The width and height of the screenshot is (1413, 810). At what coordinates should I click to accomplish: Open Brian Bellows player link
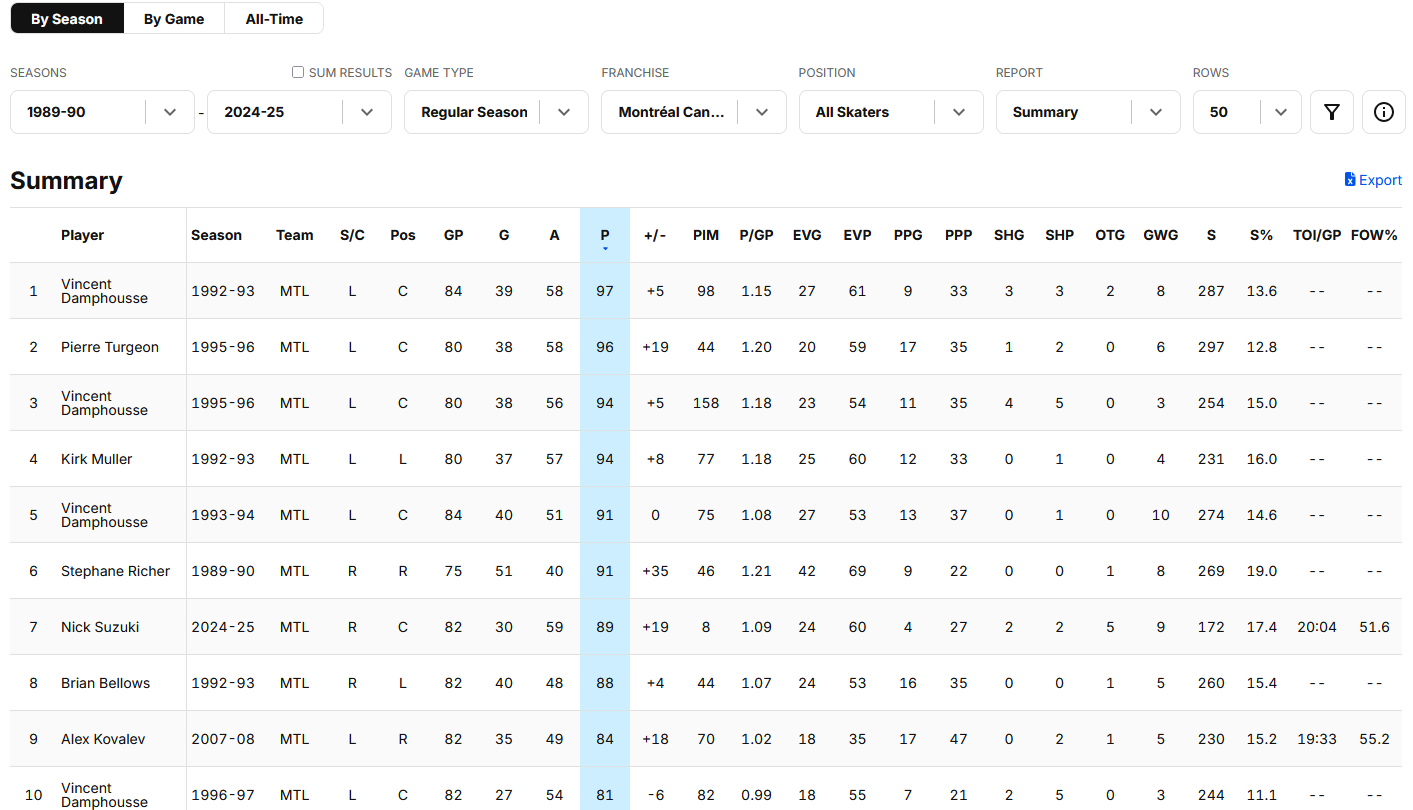(106, 683)
